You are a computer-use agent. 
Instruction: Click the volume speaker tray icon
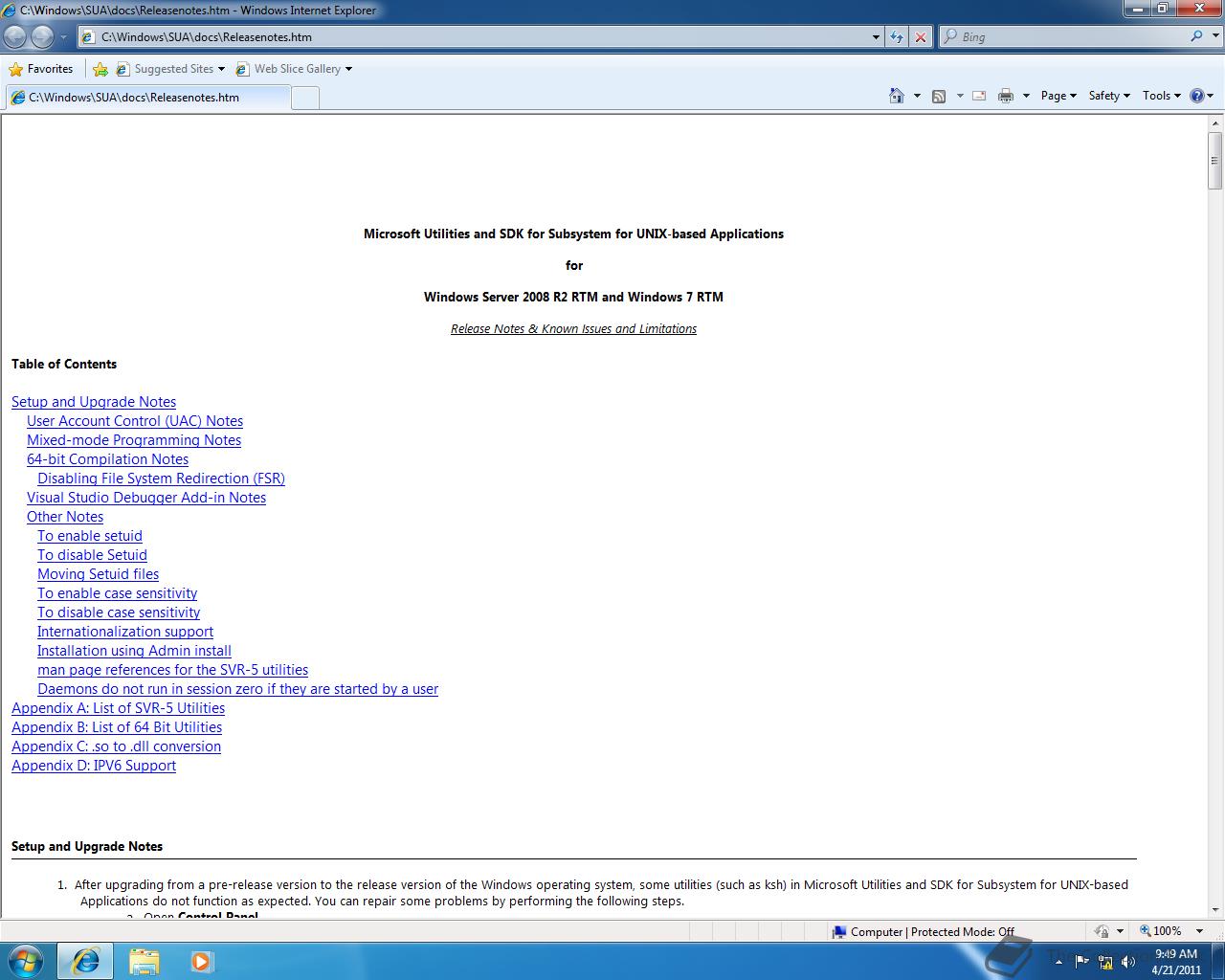[1127, 962]
